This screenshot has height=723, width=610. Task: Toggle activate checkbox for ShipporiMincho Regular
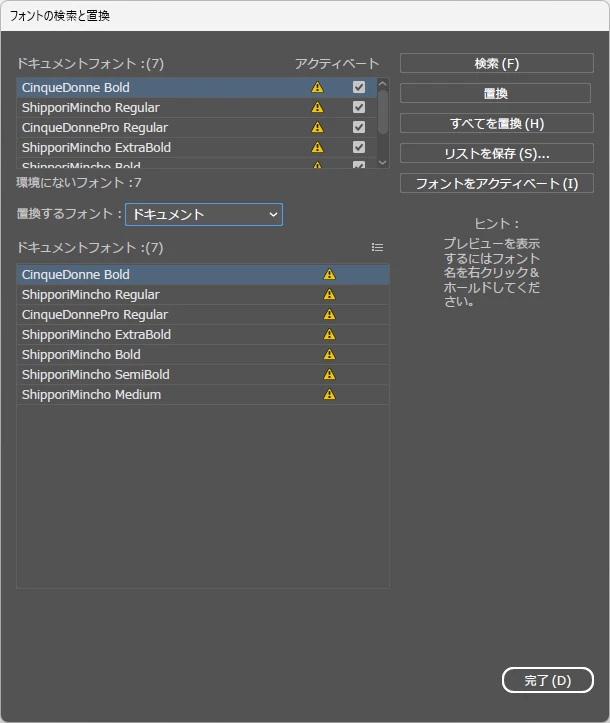click(359, 107)
